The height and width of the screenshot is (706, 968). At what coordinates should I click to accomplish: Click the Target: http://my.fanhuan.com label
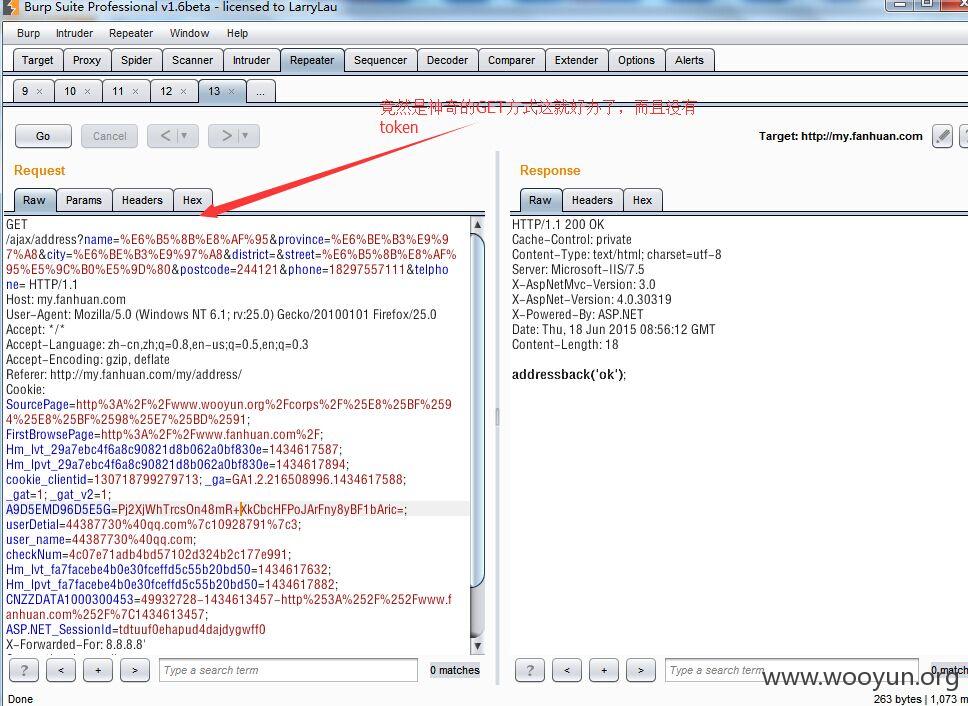pos(841,136)
